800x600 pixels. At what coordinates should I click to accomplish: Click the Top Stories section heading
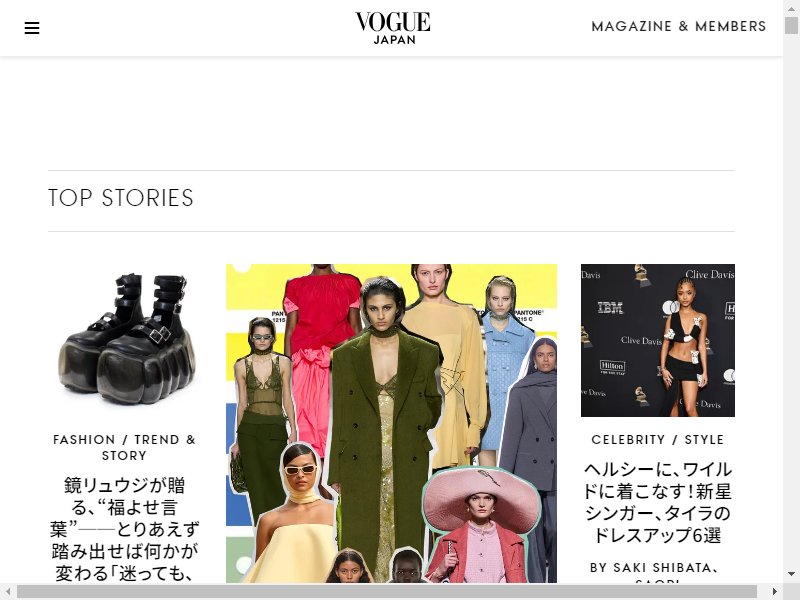pyautogui.click(x=121, y=198)
